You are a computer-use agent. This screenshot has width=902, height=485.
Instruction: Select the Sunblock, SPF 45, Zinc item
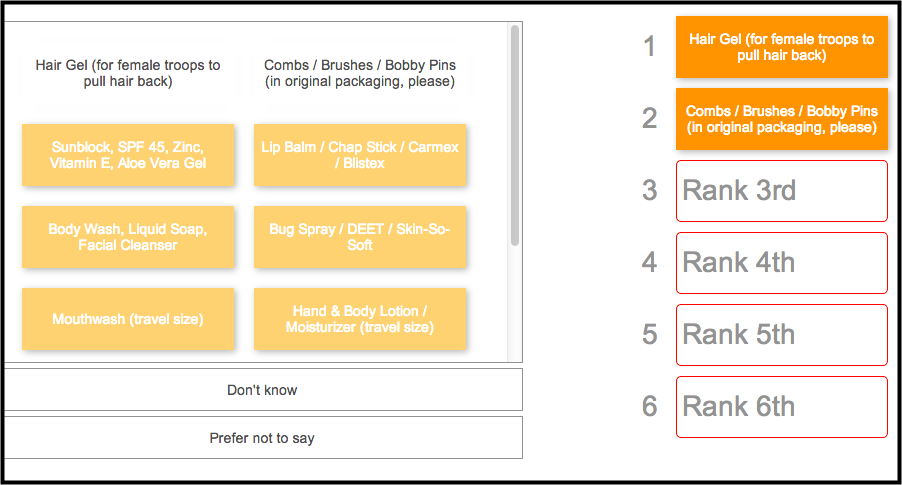[128, 155]
